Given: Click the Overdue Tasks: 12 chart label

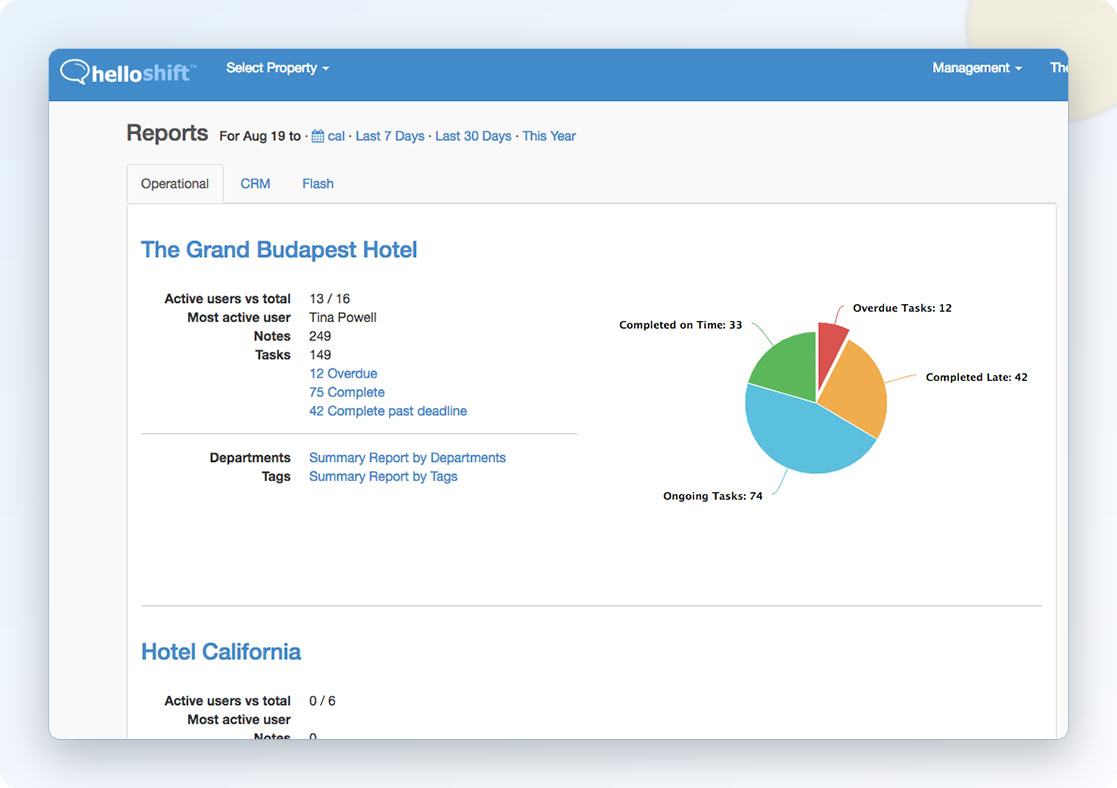Looking at the screenshot, I should 902,308.
